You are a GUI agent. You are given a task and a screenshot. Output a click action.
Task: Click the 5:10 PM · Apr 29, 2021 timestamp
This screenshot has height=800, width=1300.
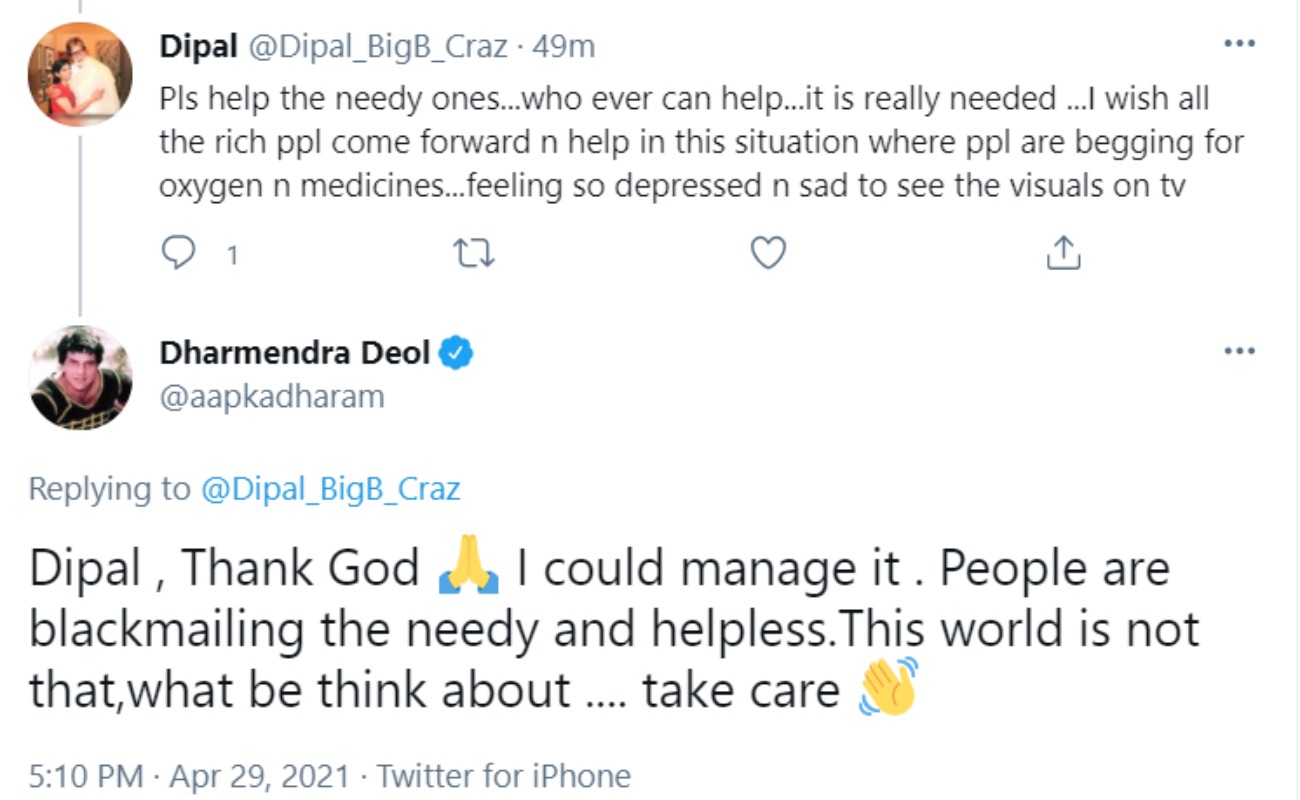190,776
